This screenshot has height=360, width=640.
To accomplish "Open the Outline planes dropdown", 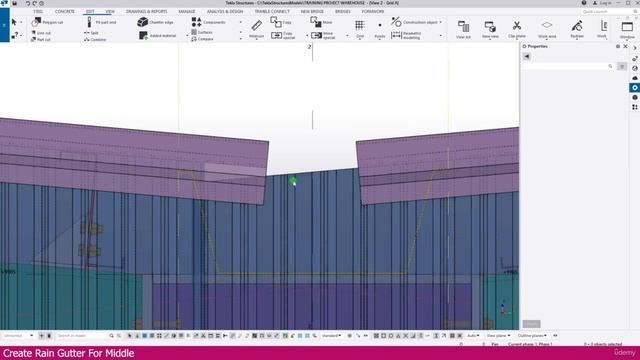I will click(x=532, y=336).
